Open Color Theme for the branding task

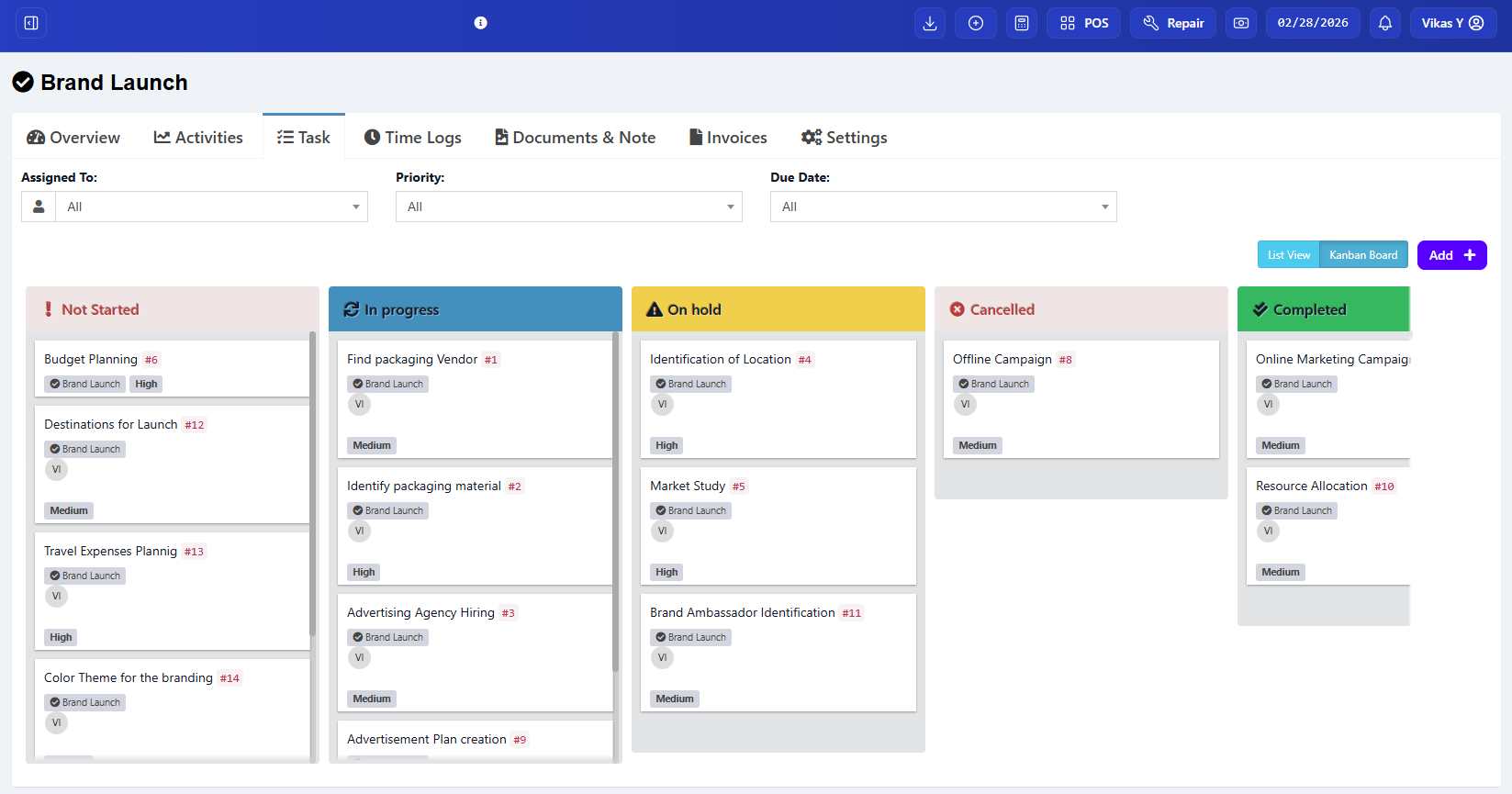pyautogui.click(x=129, y=677)
